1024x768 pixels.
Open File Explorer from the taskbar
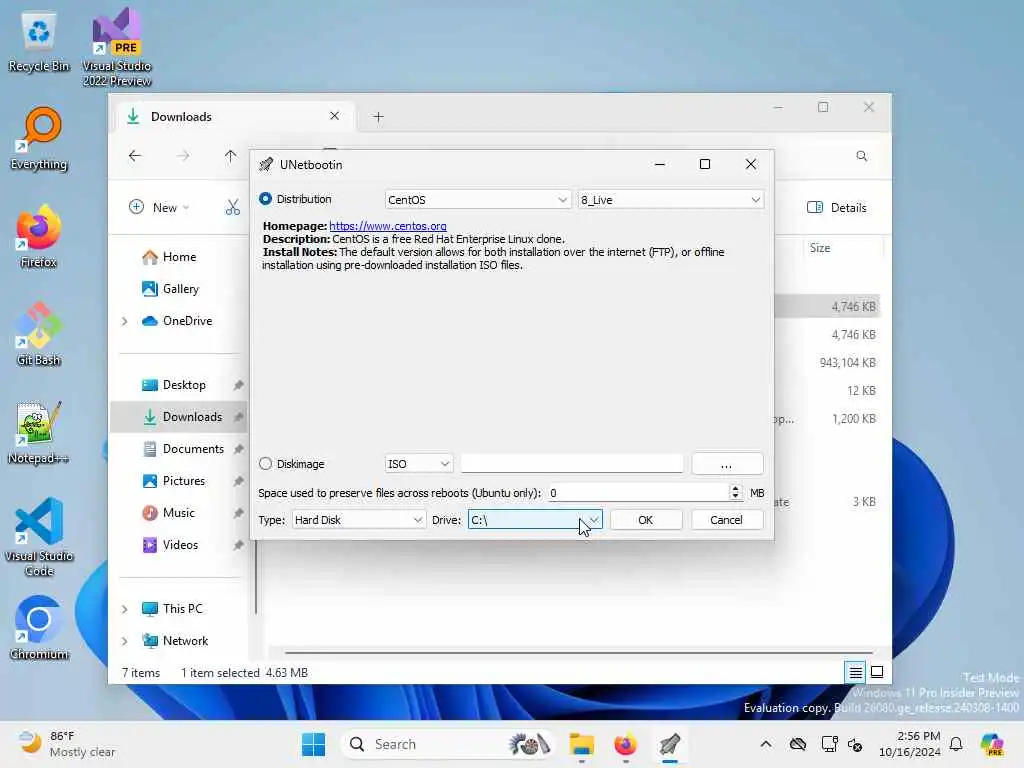coord(581,744)
